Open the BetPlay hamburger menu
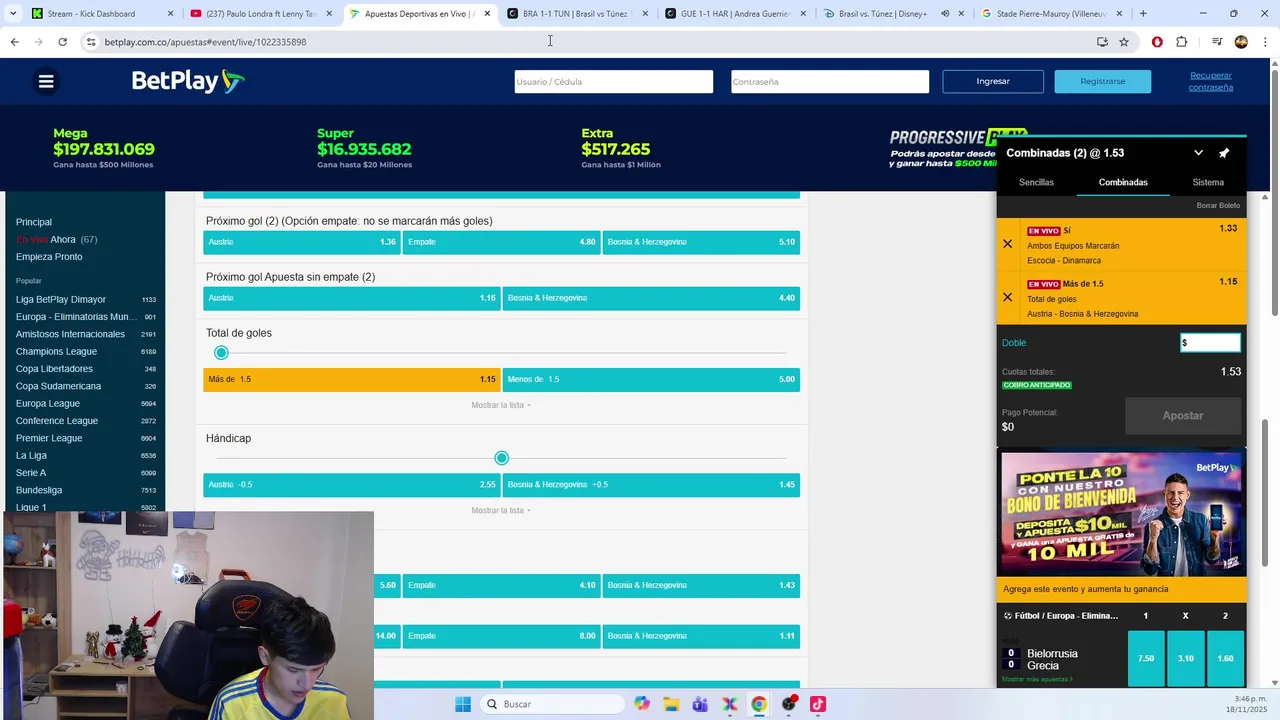1280x720 pixels. tap(46, 82)
